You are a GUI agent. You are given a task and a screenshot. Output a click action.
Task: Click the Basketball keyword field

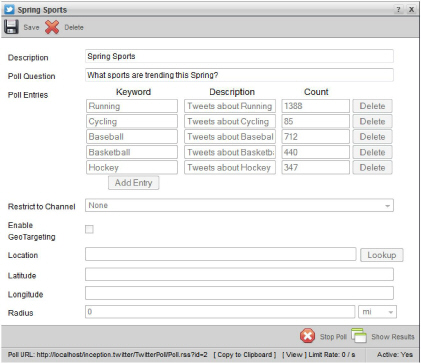132,152
